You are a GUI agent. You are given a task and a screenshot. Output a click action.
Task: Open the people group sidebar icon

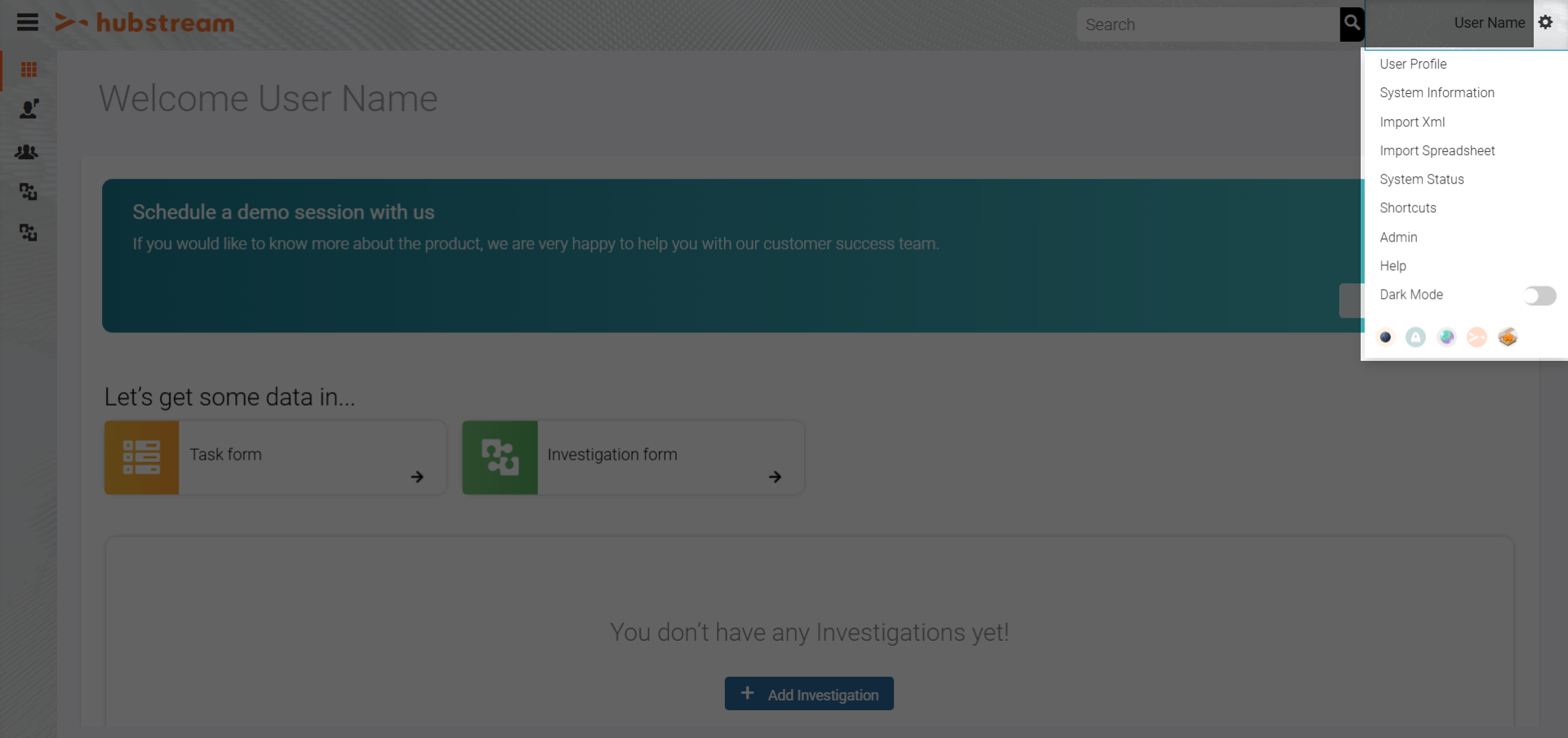click(x=27, y=152)
